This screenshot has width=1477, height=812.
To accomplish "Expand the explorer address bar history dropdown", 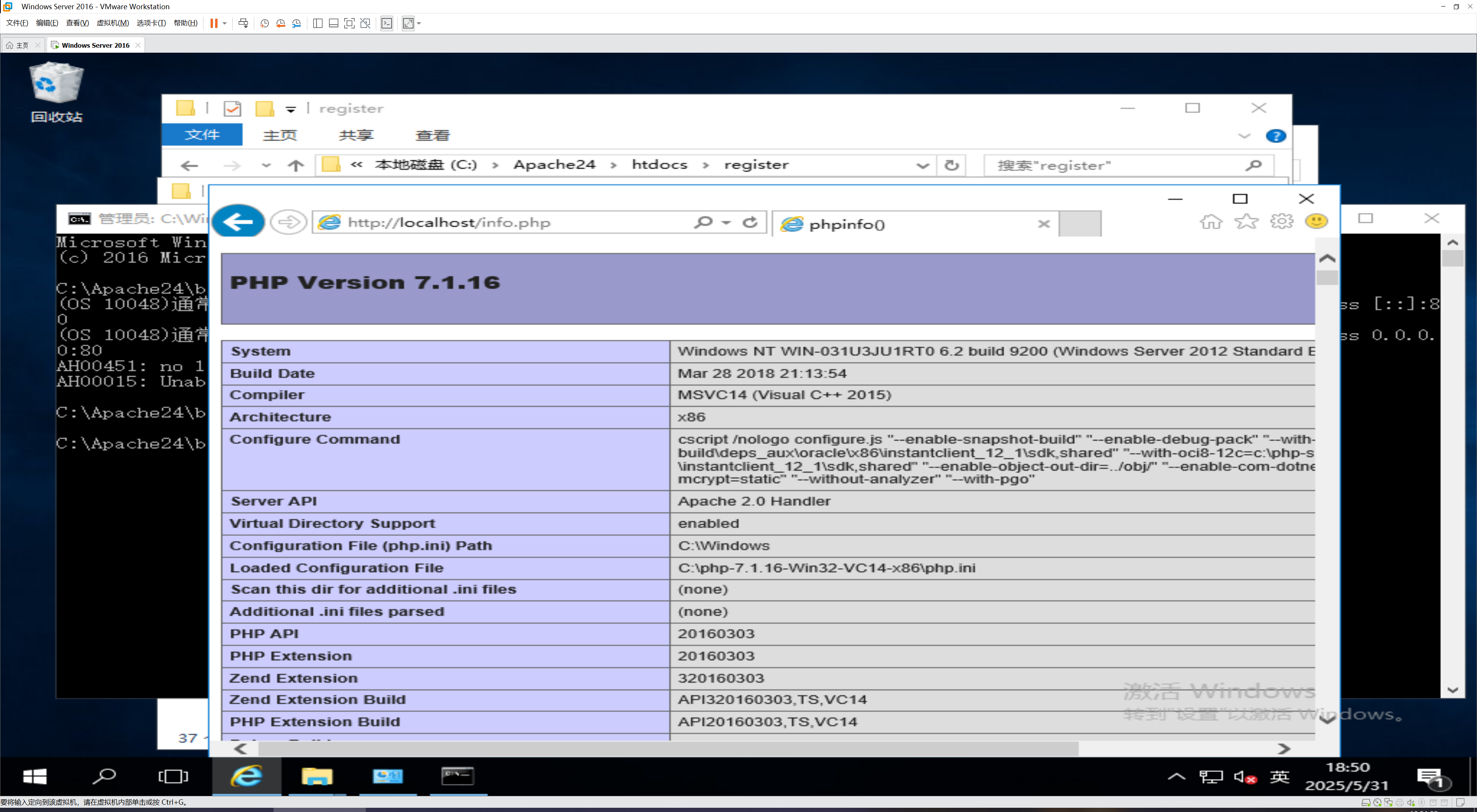I will (923, 166).
